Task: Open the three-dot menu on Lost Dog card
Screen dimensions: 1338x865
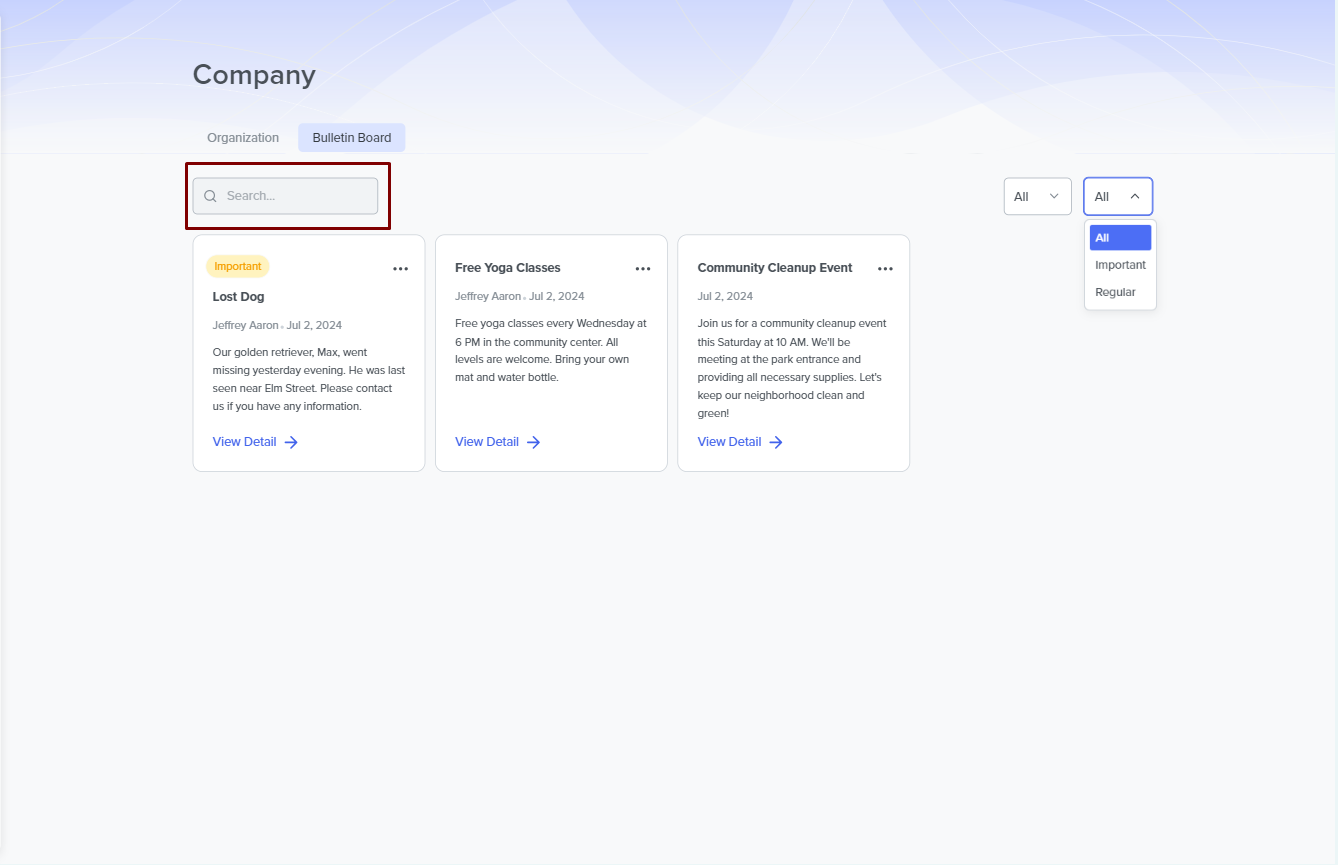Action: pos(400,269)
